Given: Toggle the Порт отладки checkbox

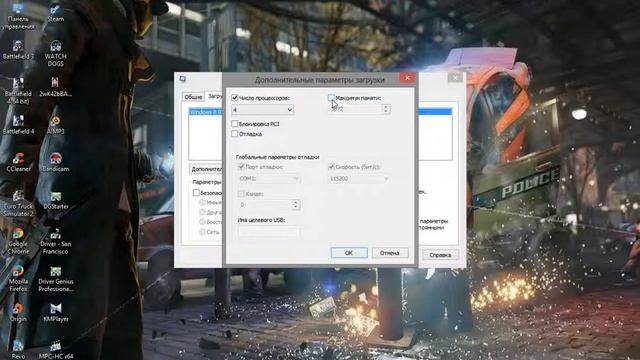Looking at the screenshot, I should point(241,167).
